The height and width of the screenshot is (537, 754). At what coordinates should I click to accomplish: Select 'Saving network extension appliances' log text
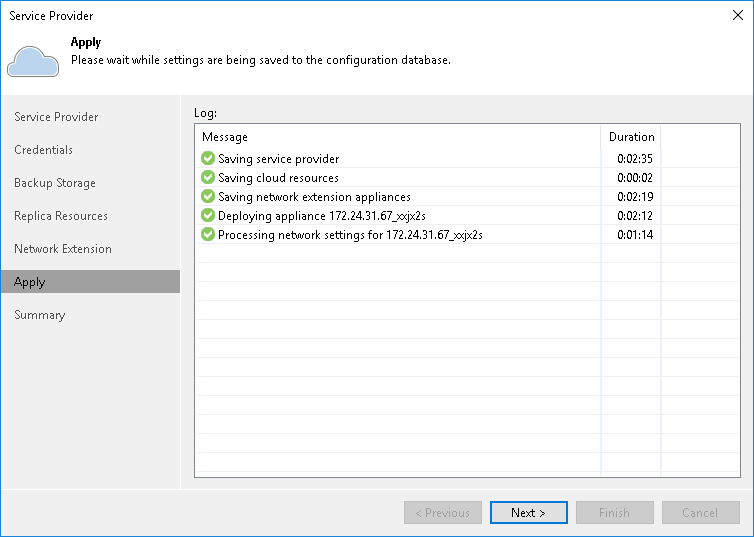(314, 197)
